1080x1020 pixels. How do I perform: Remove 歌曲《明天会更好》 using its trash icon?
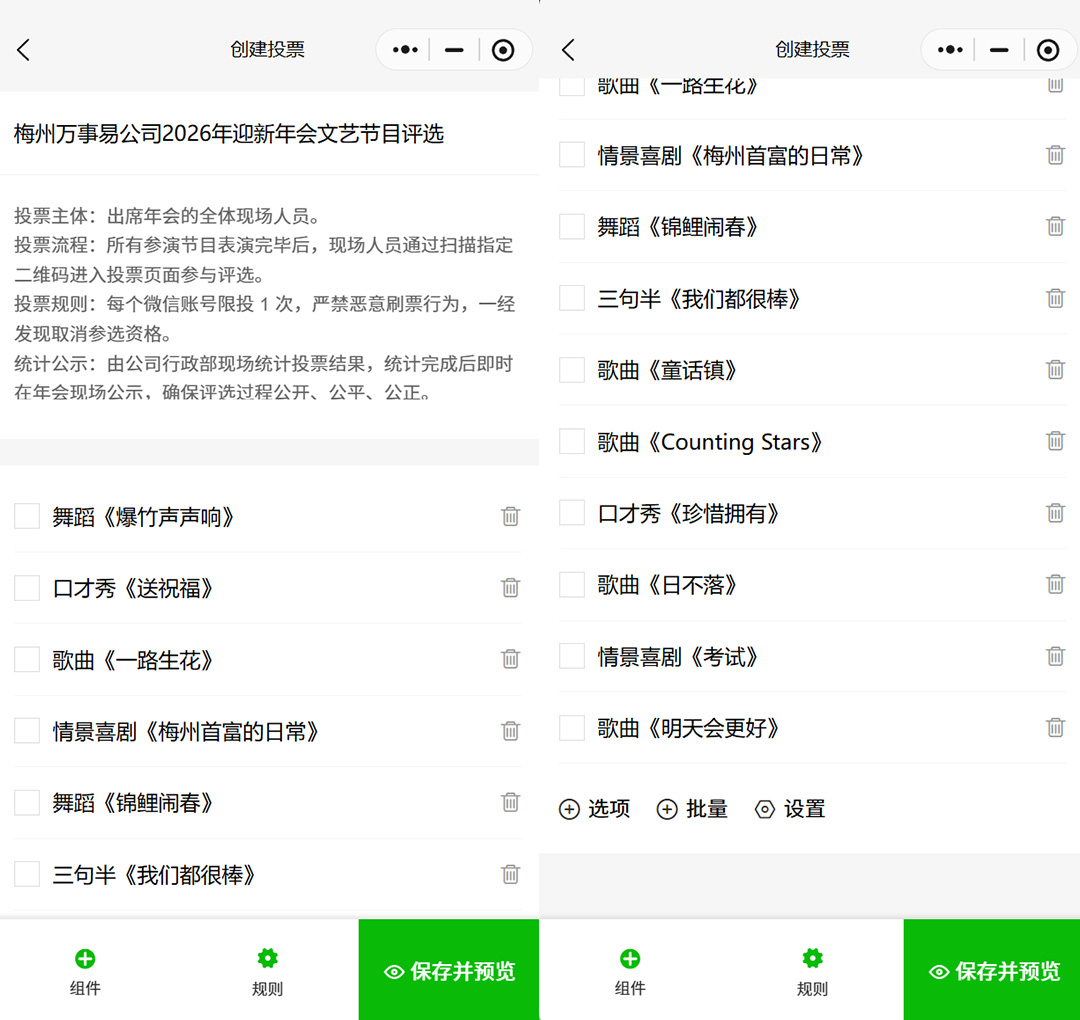(x=1055, y=727)
